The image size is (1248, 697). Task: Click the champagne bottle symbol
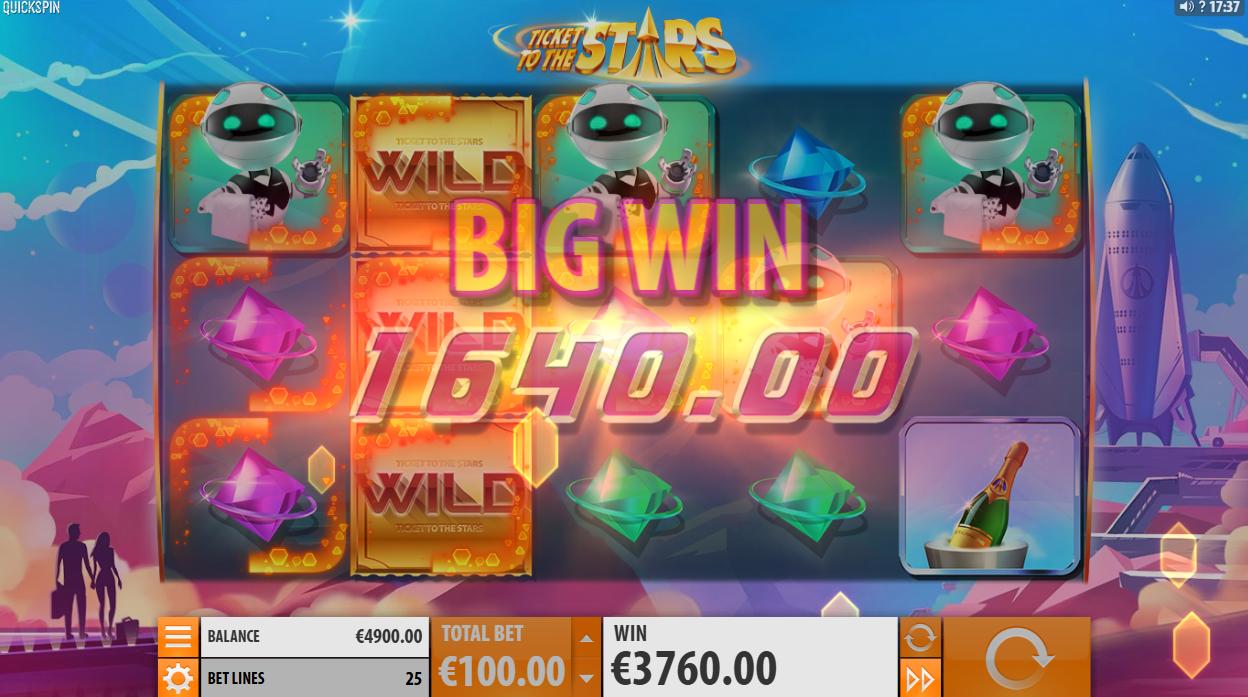click(990, 496)
